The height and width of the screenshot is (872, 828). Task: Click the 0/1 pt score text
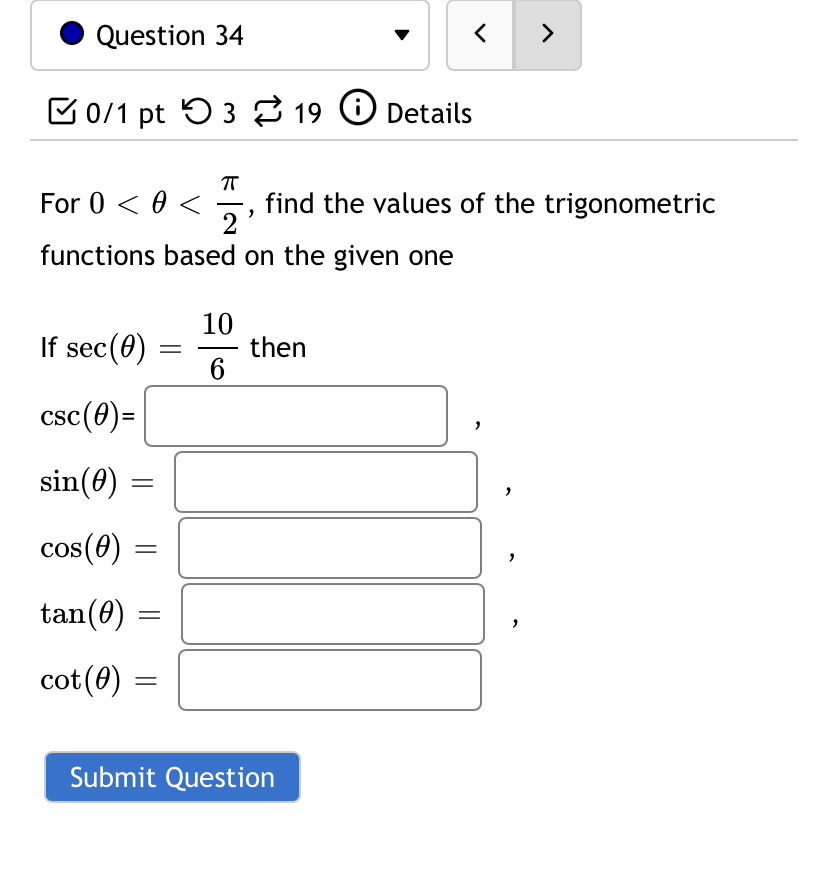[x=125, y=113]
